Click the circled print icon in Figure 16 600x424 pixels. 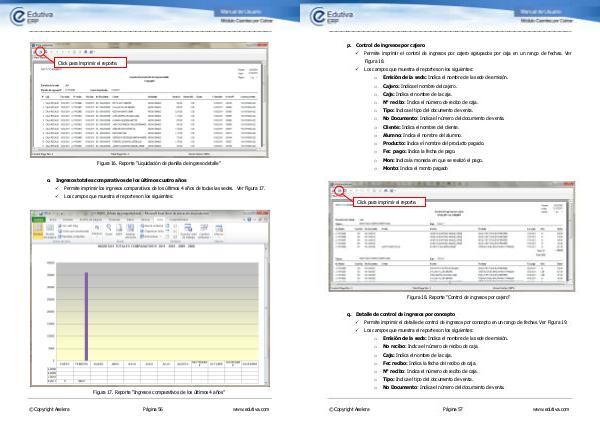[40, 51]
